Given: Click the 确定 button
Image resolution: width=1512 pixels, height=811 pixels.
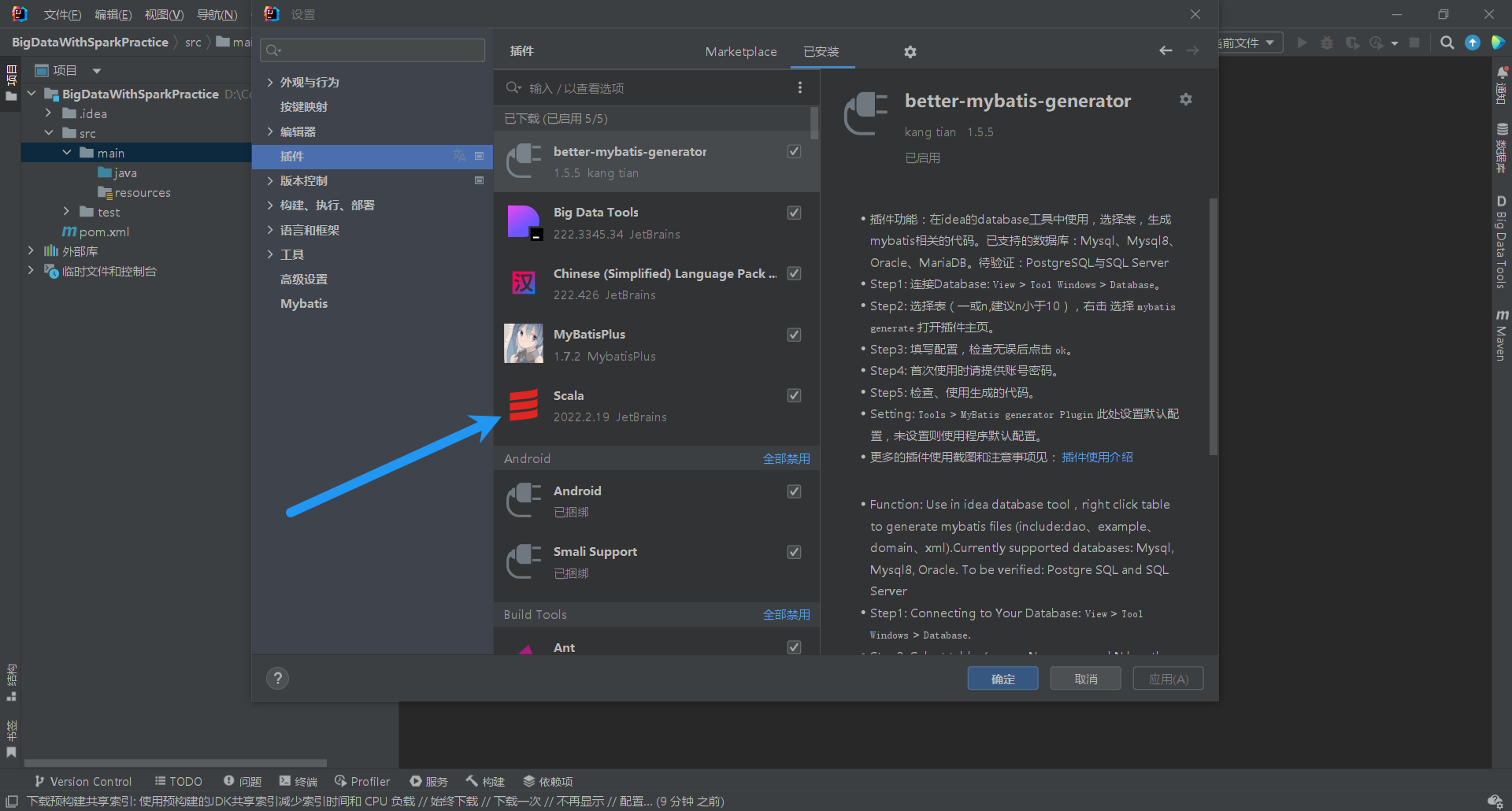Looking at the screenshot, I should pos(1002,679).
